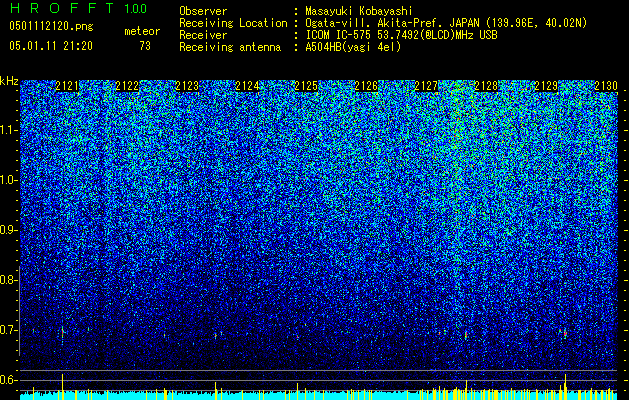Screen dimensions: 629x400
Task: Click the time marker 2130
Action: click(x=606, y=86)
